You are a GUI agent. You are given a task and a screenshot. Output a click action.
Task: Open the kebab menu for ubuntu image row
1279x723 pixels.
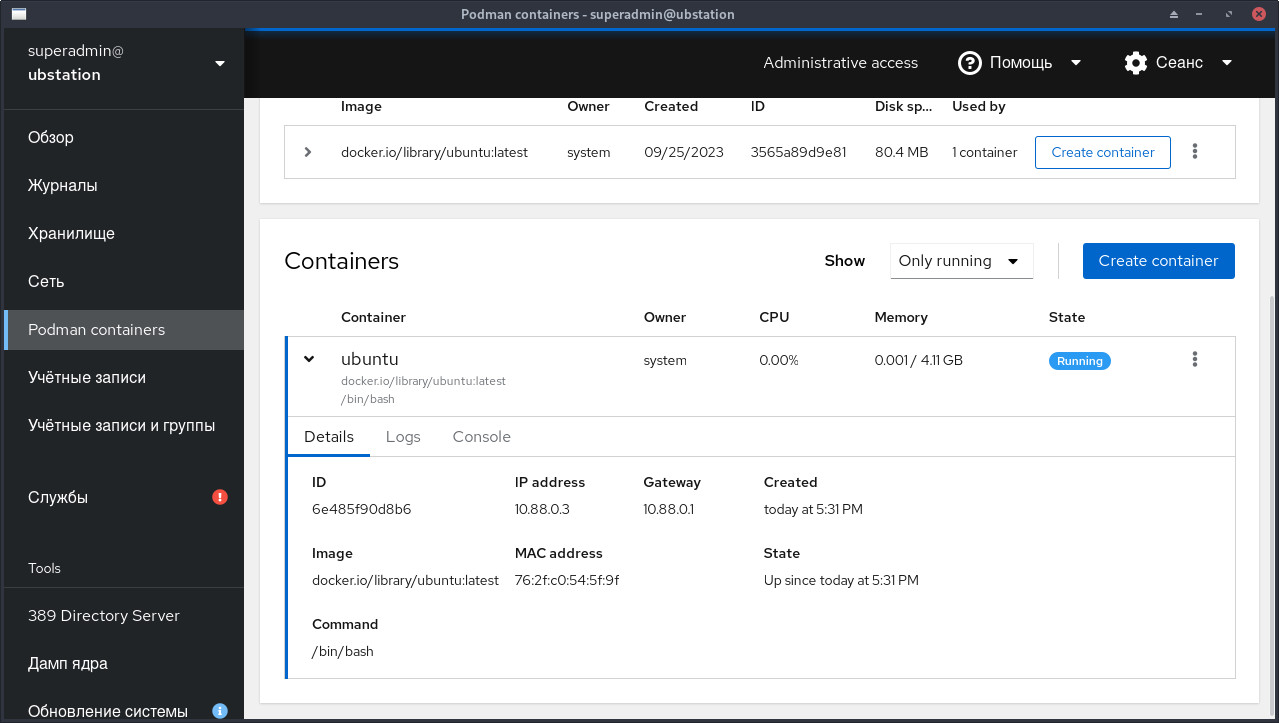point(1195,152)
